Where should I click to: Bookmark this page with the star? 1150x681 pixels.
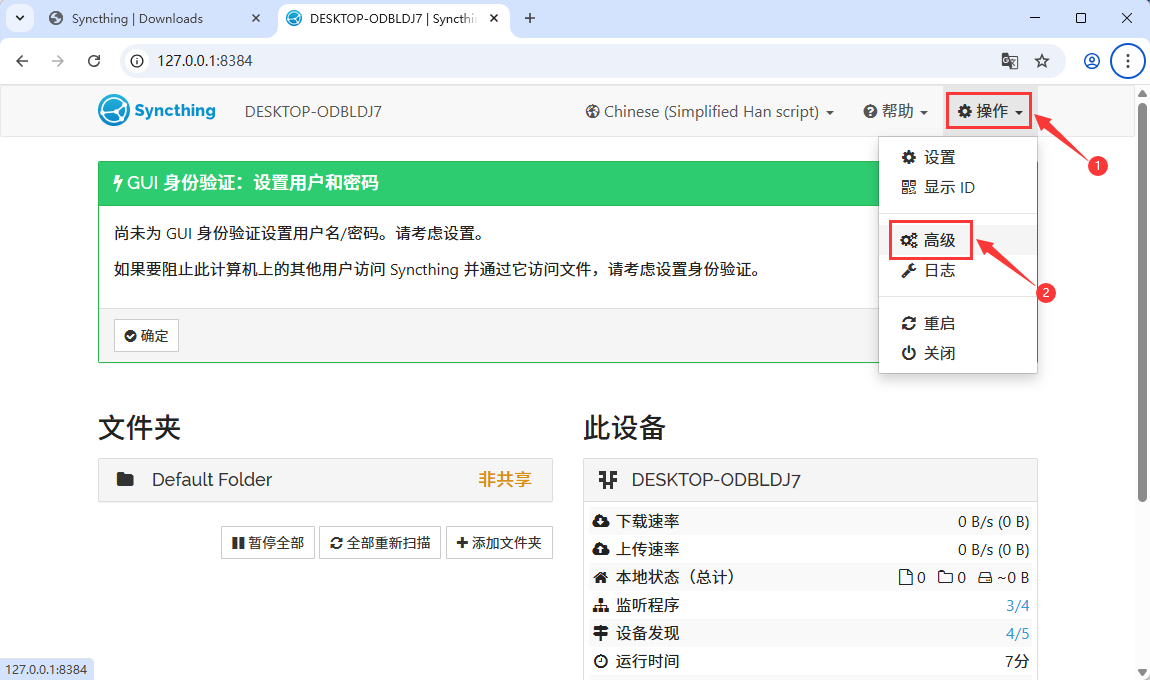point(1042,61)
